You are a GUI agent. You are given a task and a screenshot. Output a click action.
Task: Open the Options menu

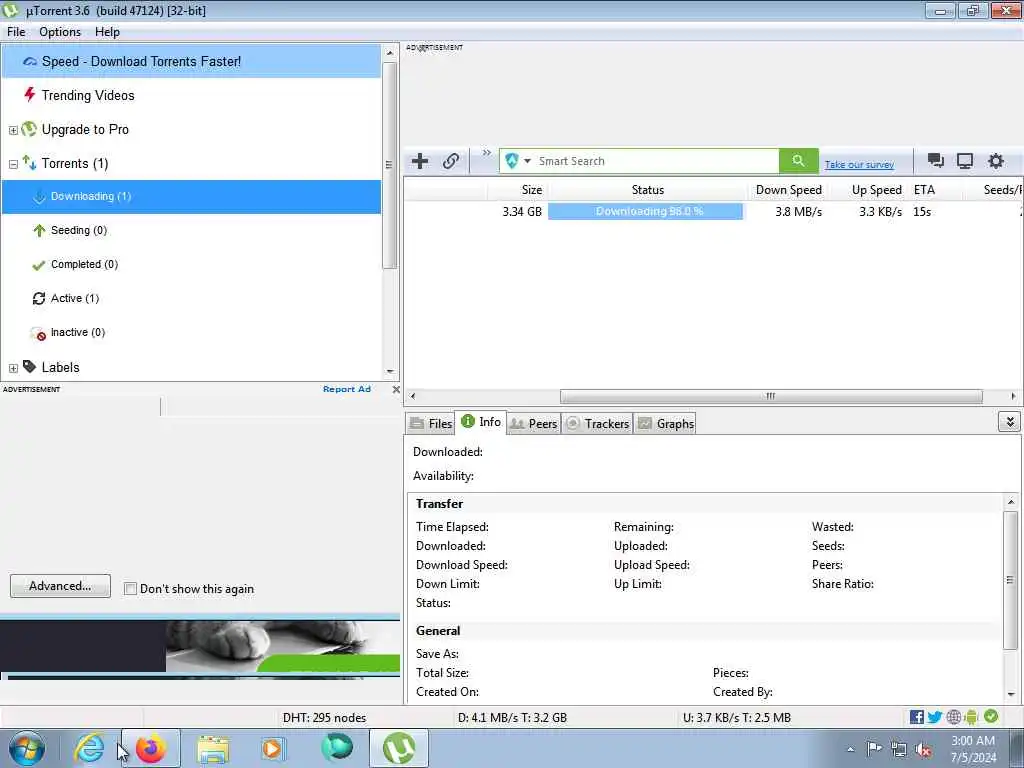point(60,32)
